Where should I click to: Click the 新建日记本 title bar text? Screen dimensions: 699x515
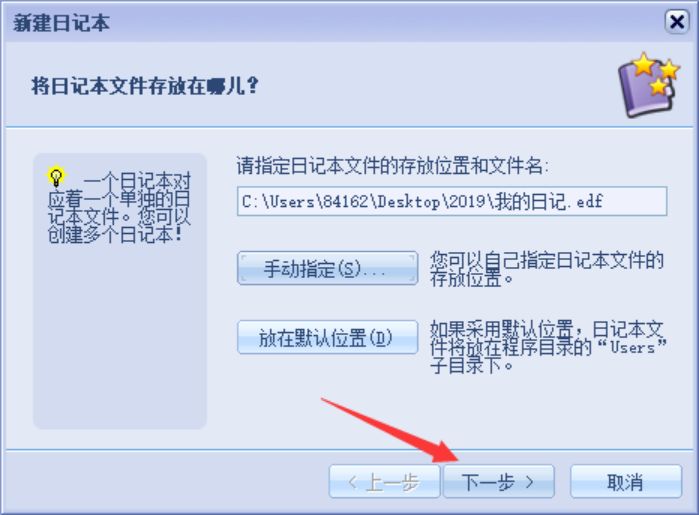click(62, 22)
